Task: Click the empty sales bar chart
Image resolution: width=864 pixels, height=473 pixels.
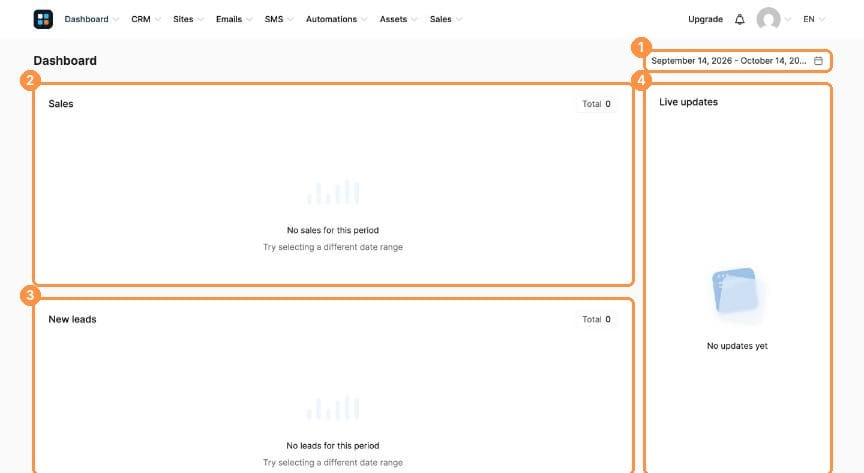Action: 333,192
